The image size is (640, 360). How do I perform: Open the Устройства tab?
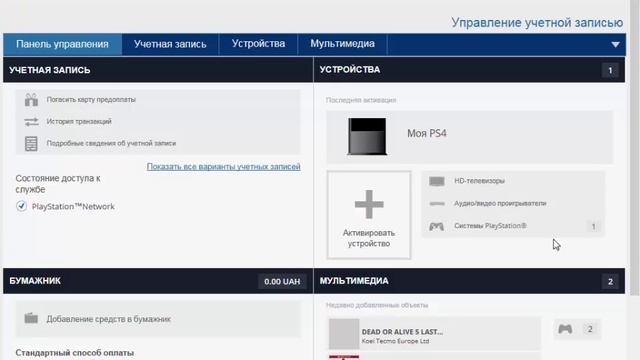[258, 44]
